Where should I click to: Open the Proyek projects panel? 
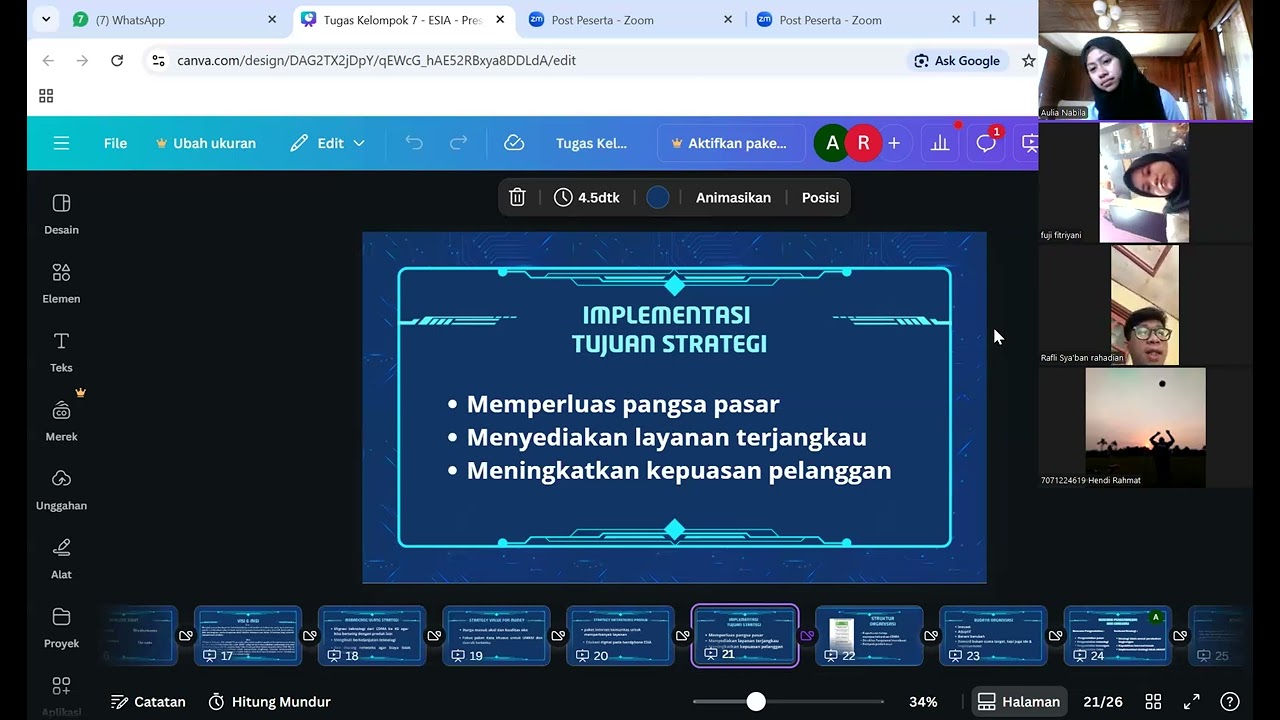tap(61, 628)
